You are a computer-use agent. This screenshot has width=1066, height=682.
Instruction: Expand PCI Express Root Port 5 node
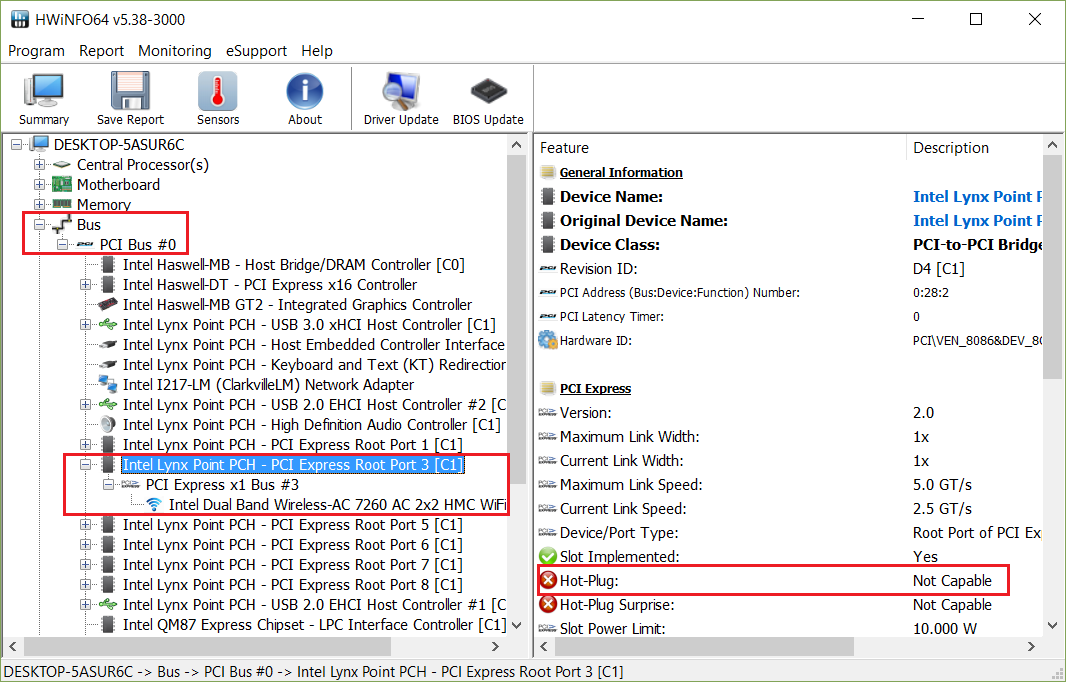[85, 524]
